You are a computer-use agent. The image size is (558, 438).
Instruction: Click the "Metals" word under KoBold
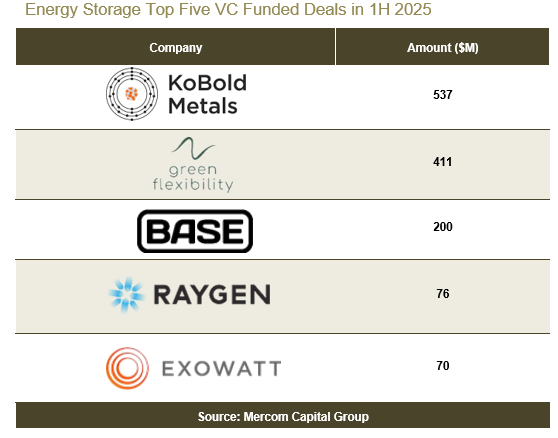(202, 106)
